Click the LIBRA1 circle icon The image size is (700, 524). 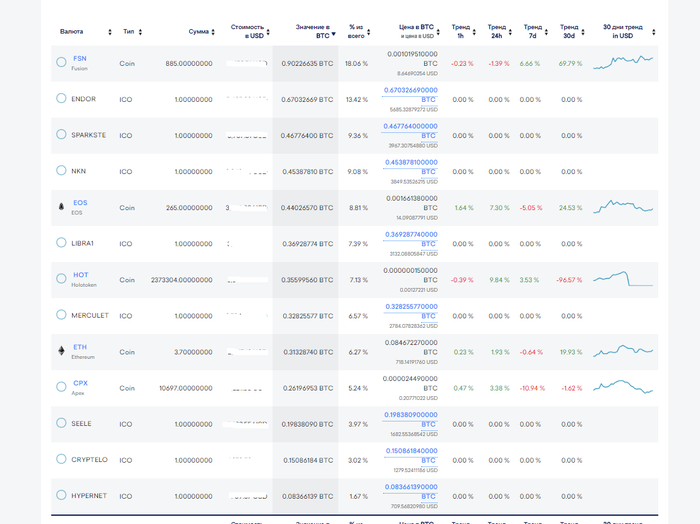tap(61, 242)
